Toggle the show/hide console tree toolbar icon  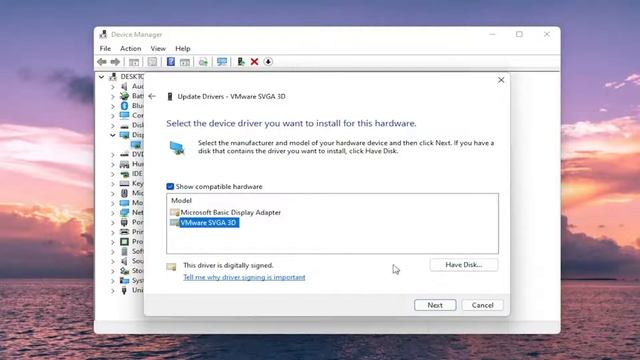[134, 62]
